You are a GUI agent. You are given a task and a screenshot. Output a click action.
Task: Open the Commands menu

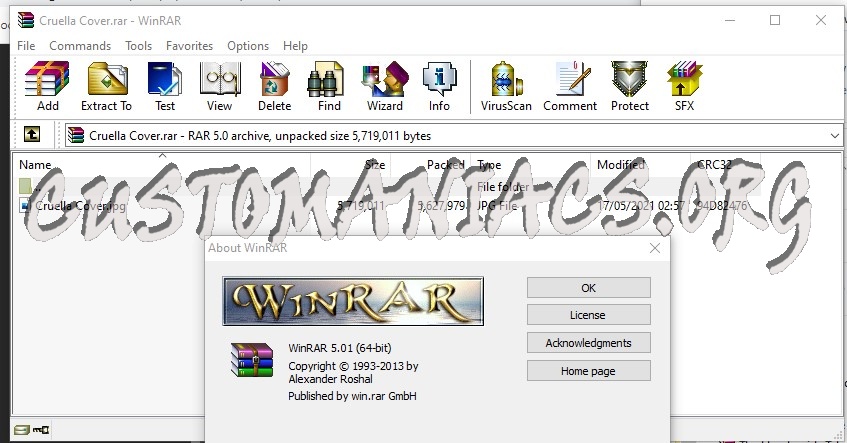80,46
